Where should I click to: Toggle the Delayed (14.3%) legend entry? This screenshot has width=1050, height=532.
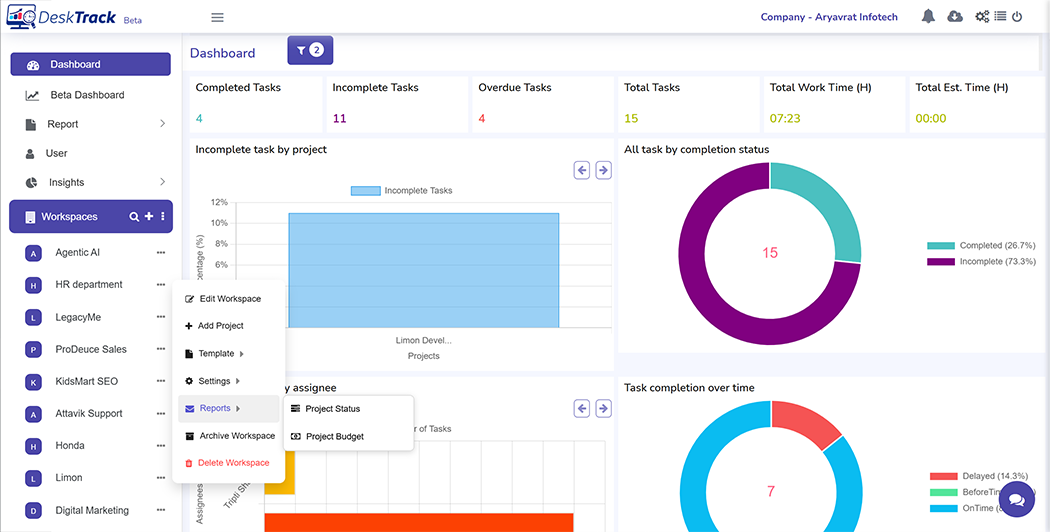pos(982,476)
